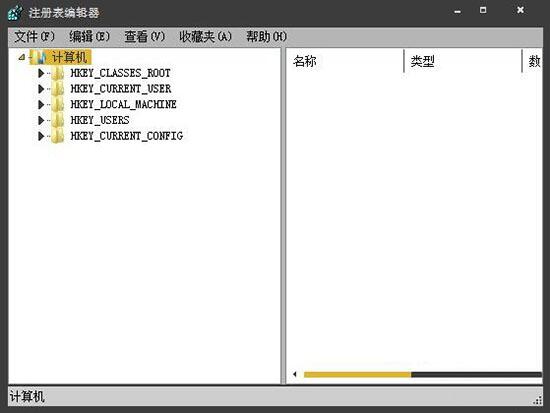
Task: Collapse the 计算机 root node
Action: point(22,57)
